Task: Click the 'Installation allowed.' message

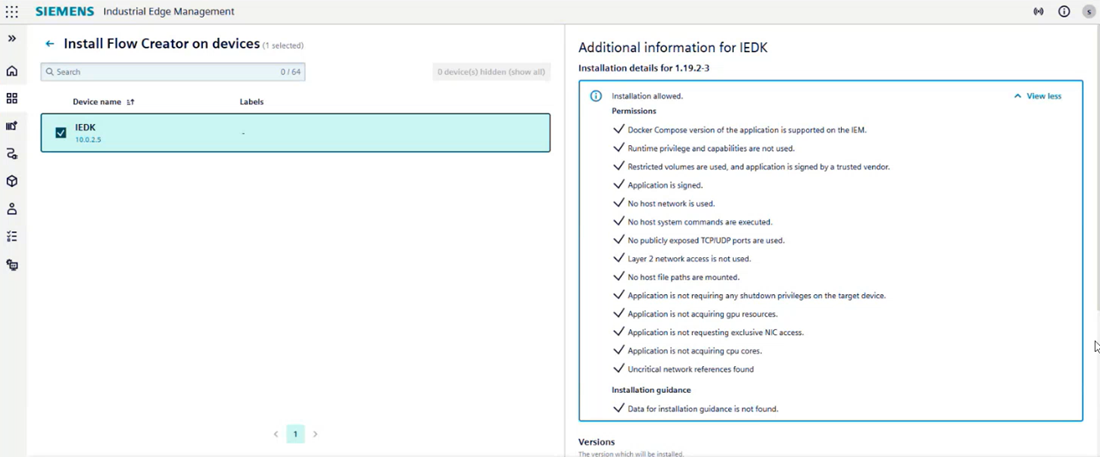Action: [x=647, y=96]
